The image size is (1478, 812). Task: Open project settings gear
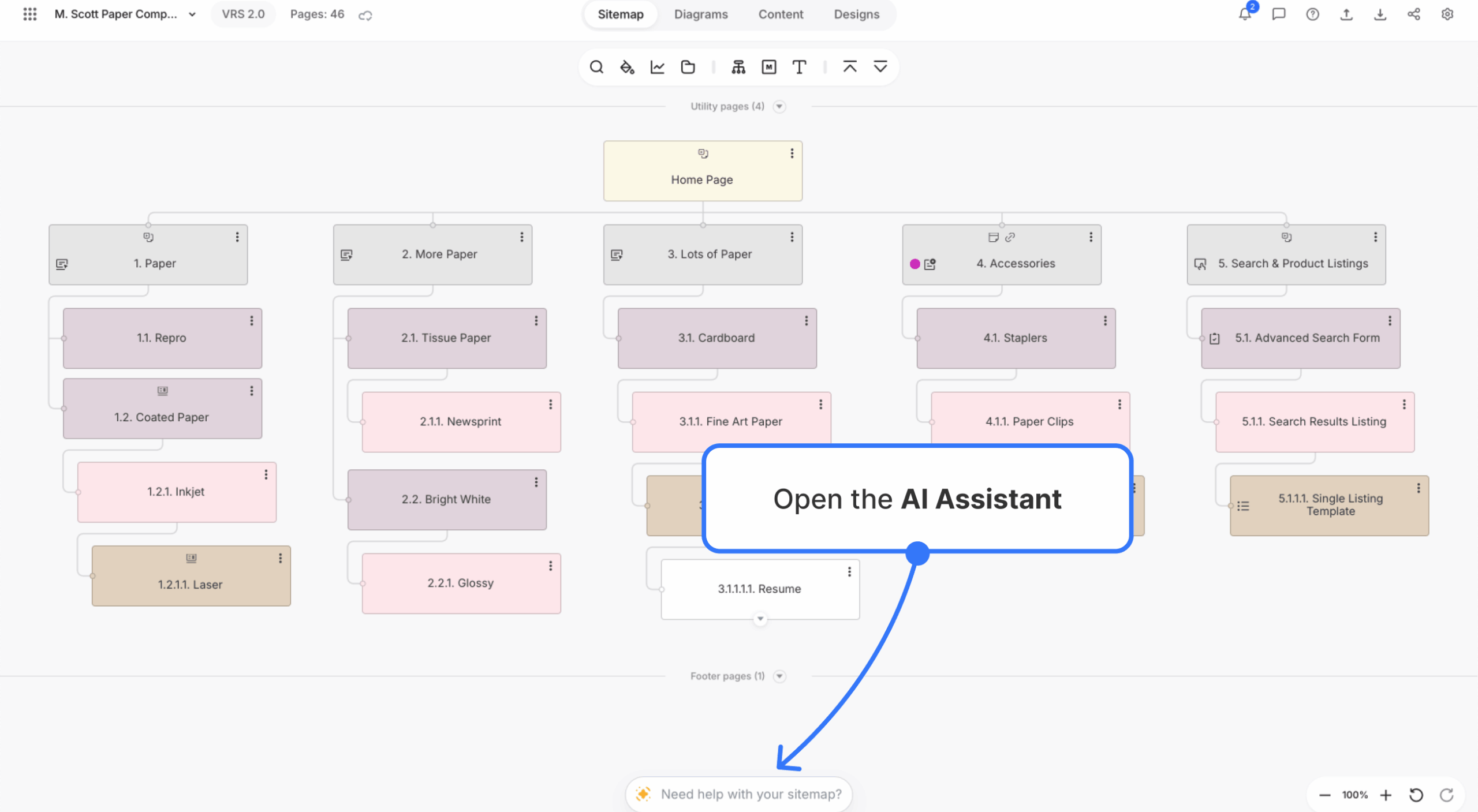[x=1447, y=14]
